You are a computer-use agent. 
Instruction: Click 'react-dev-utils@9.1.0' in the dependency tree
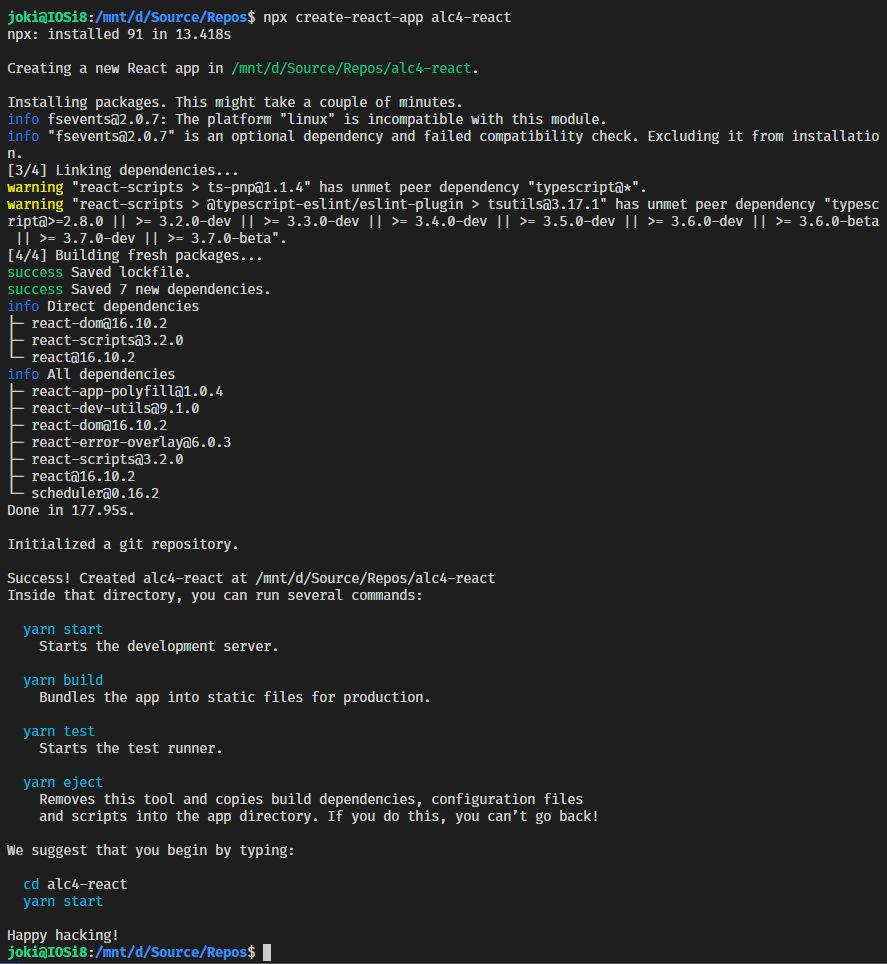pyautogui.click(x=115, y=408)
